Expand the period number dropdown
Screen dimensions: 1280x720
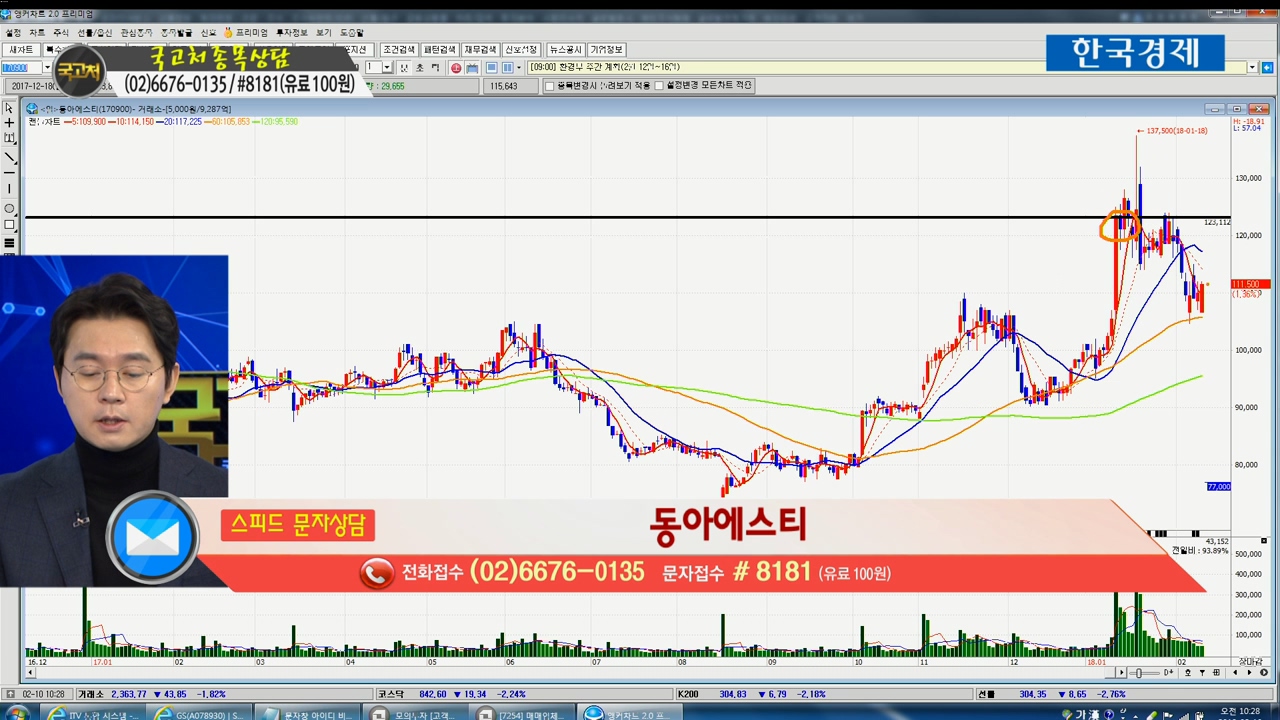point(387,68)
